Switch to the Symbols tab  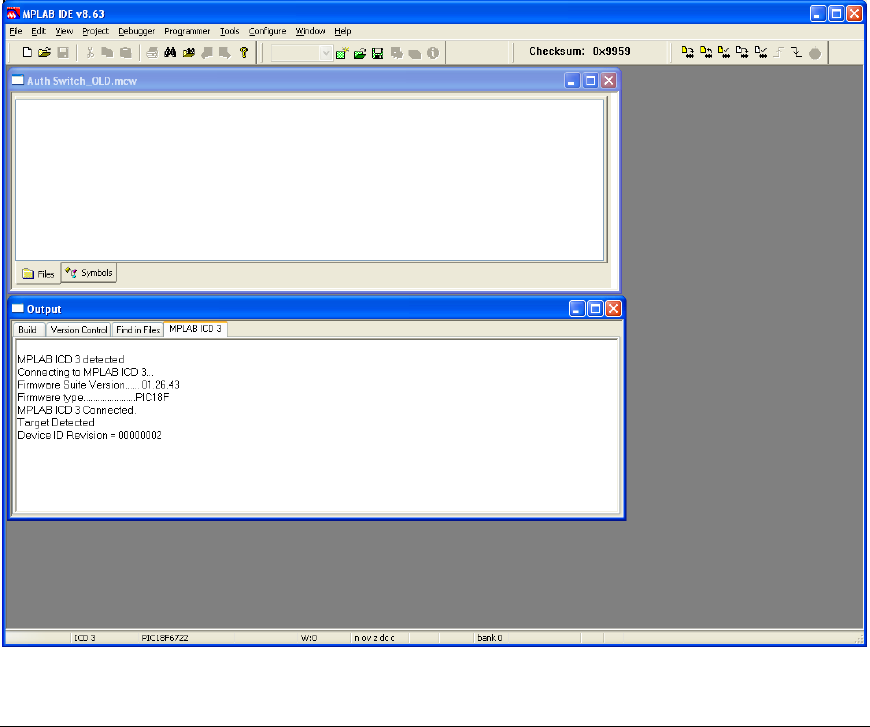tap(89, 272)
